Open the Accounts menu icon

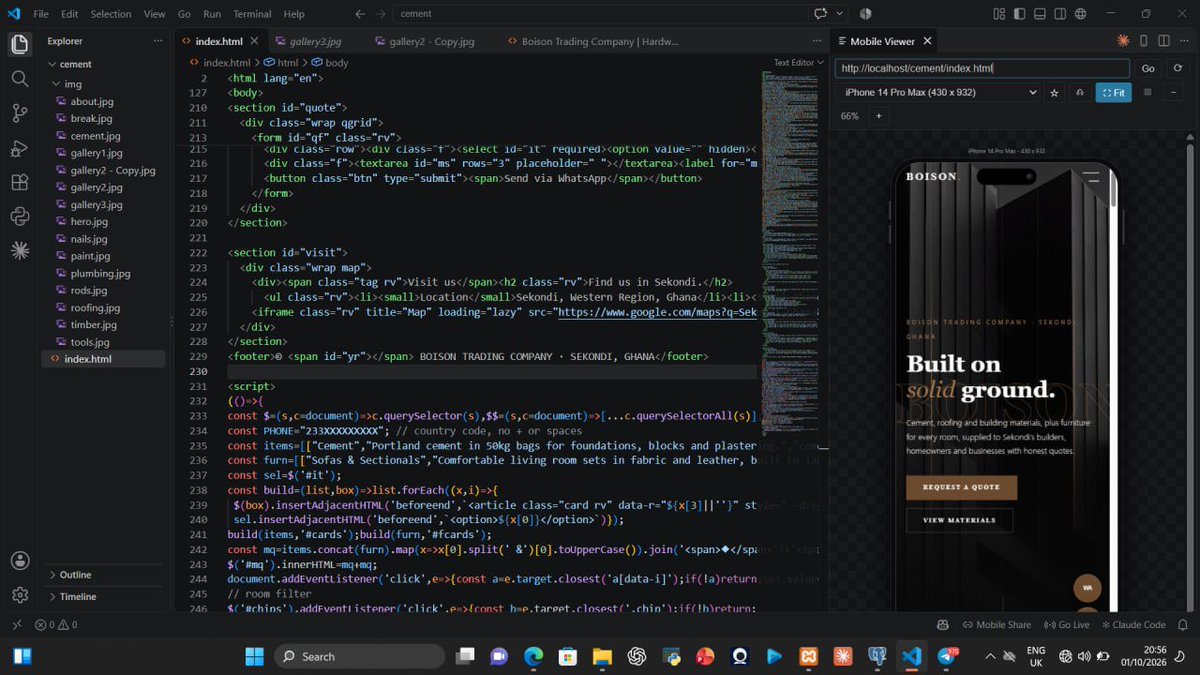tap(19, 561)
